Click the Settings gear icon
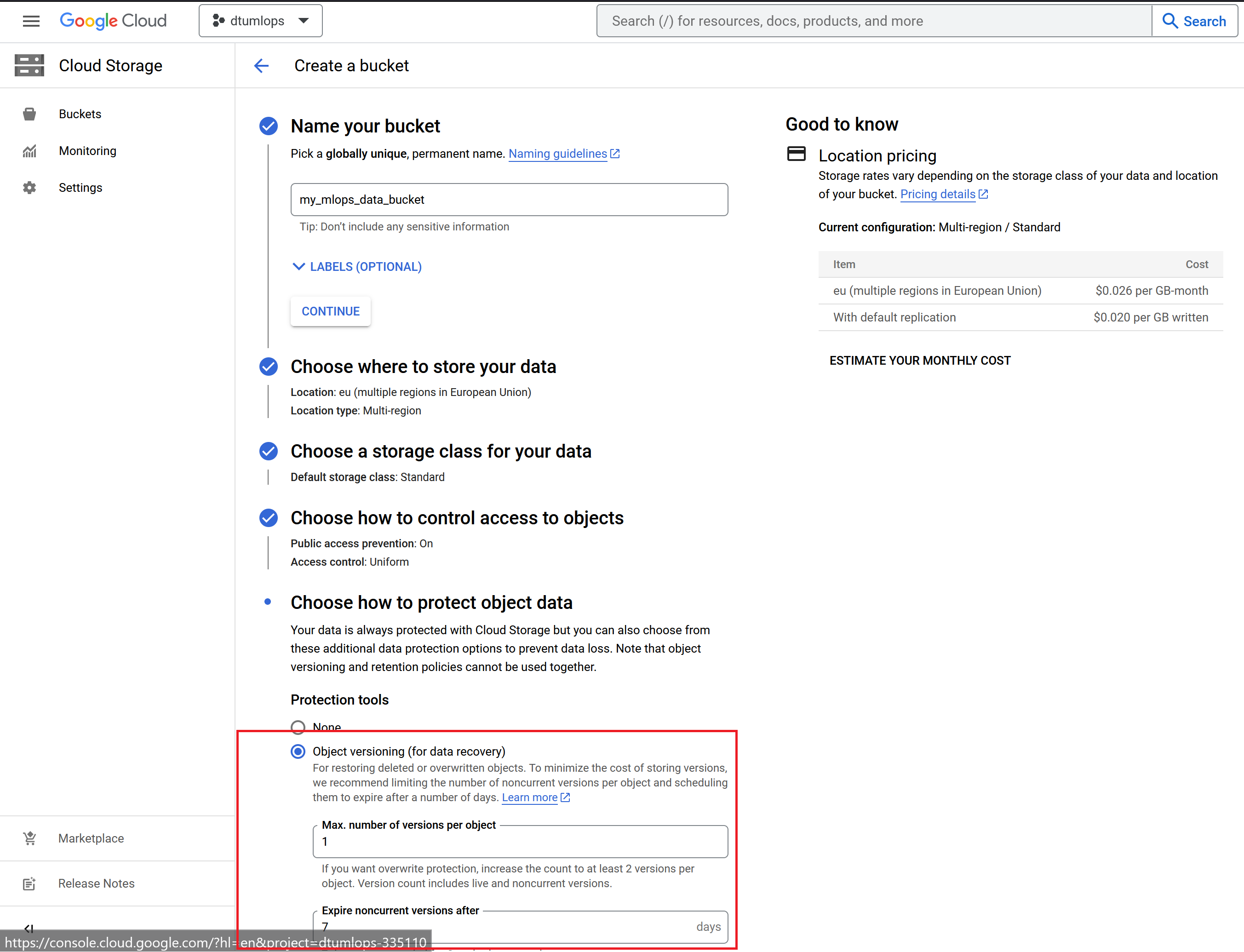 (x=29, y=188)
